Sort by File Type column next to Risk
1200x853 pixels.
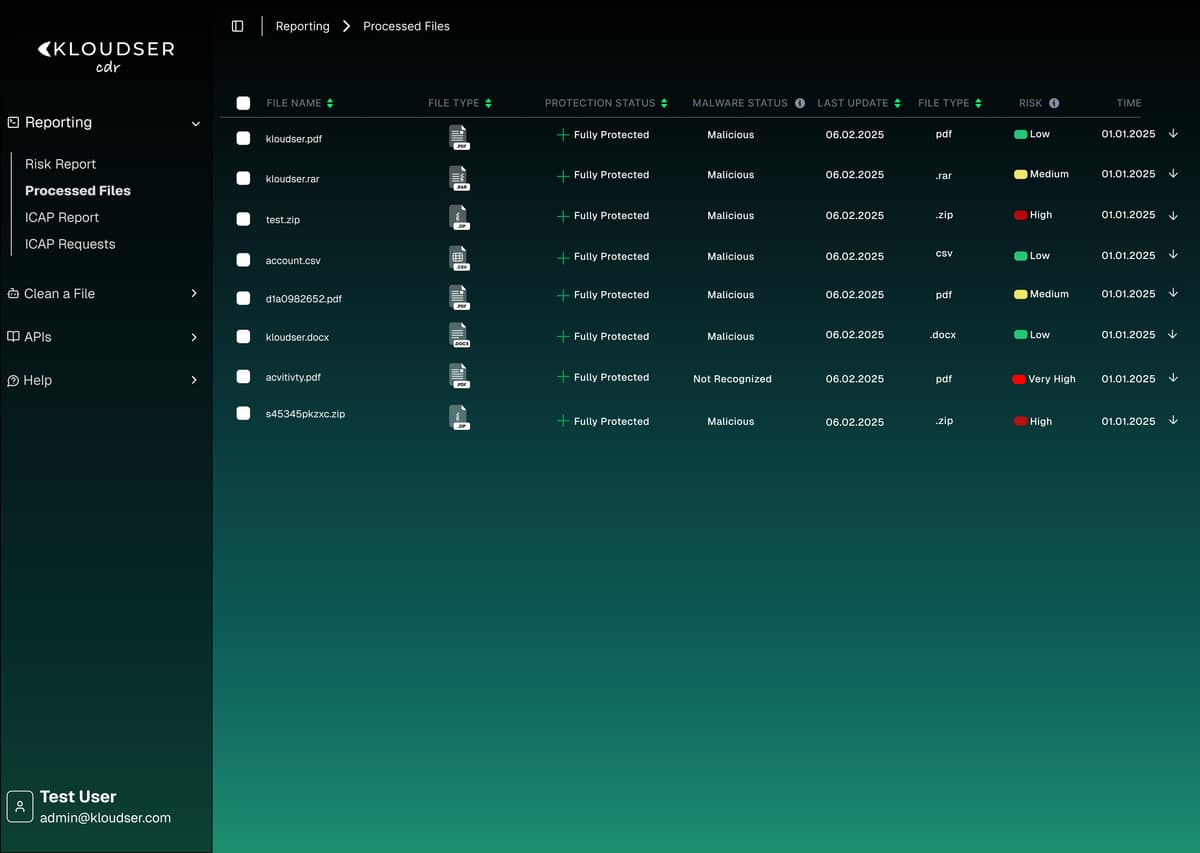pyautogui.click(x=978, y=103)
